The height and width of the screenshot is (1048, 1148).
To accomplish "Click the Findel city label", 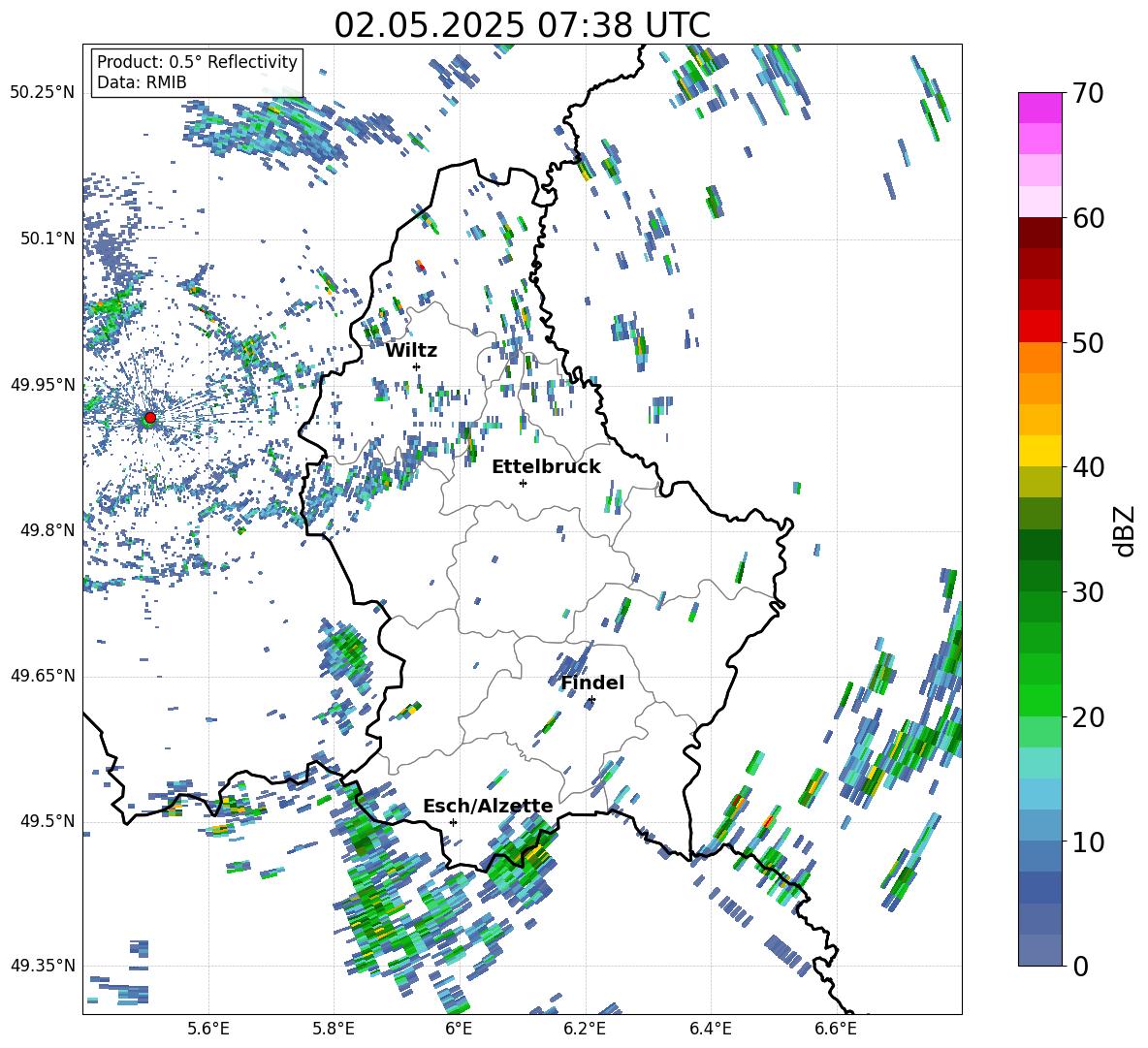I will click(x=592, y=683).
